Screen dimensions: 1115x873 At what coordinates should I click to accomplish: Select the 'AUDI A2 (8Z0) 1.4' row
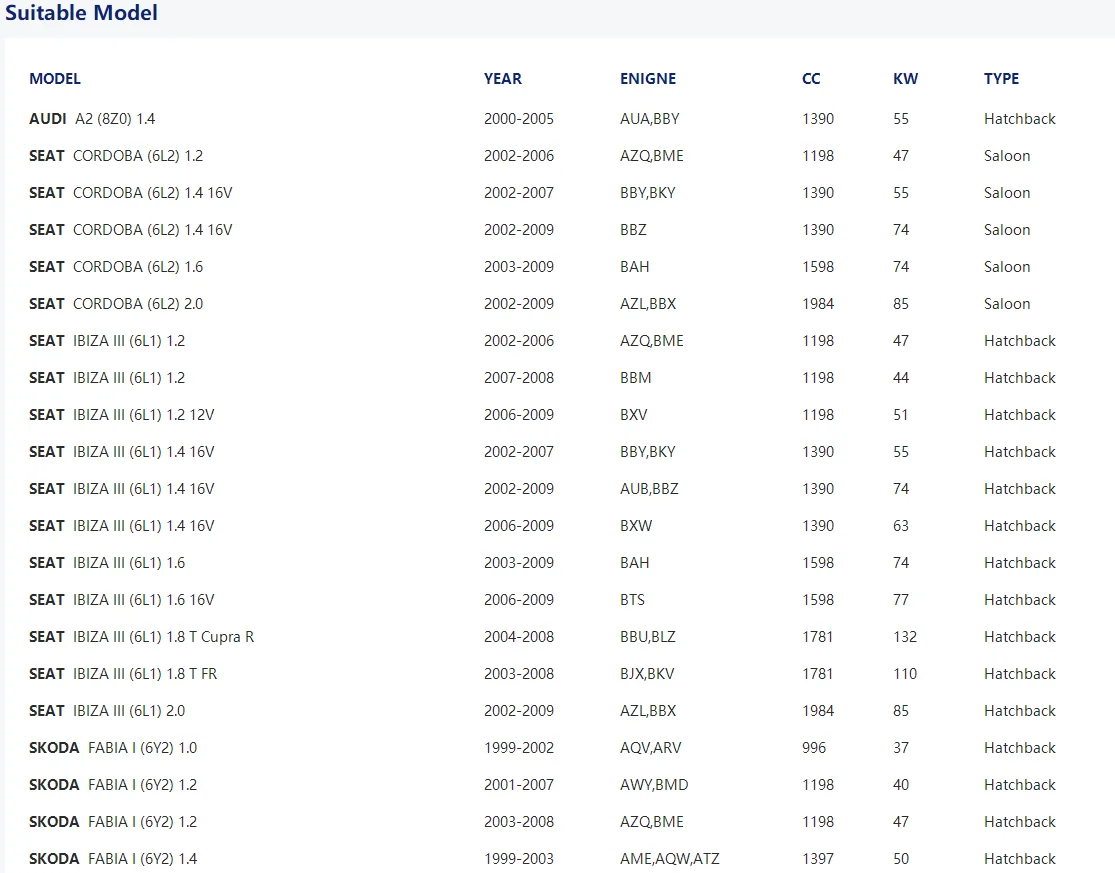pyautogui.click(x=543, y=119)
